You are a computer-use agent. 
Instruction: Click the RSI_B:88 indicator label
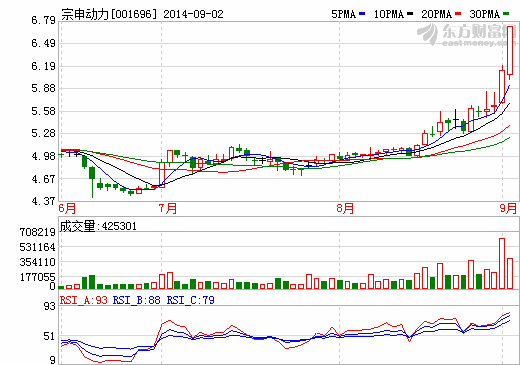[137, 300]
